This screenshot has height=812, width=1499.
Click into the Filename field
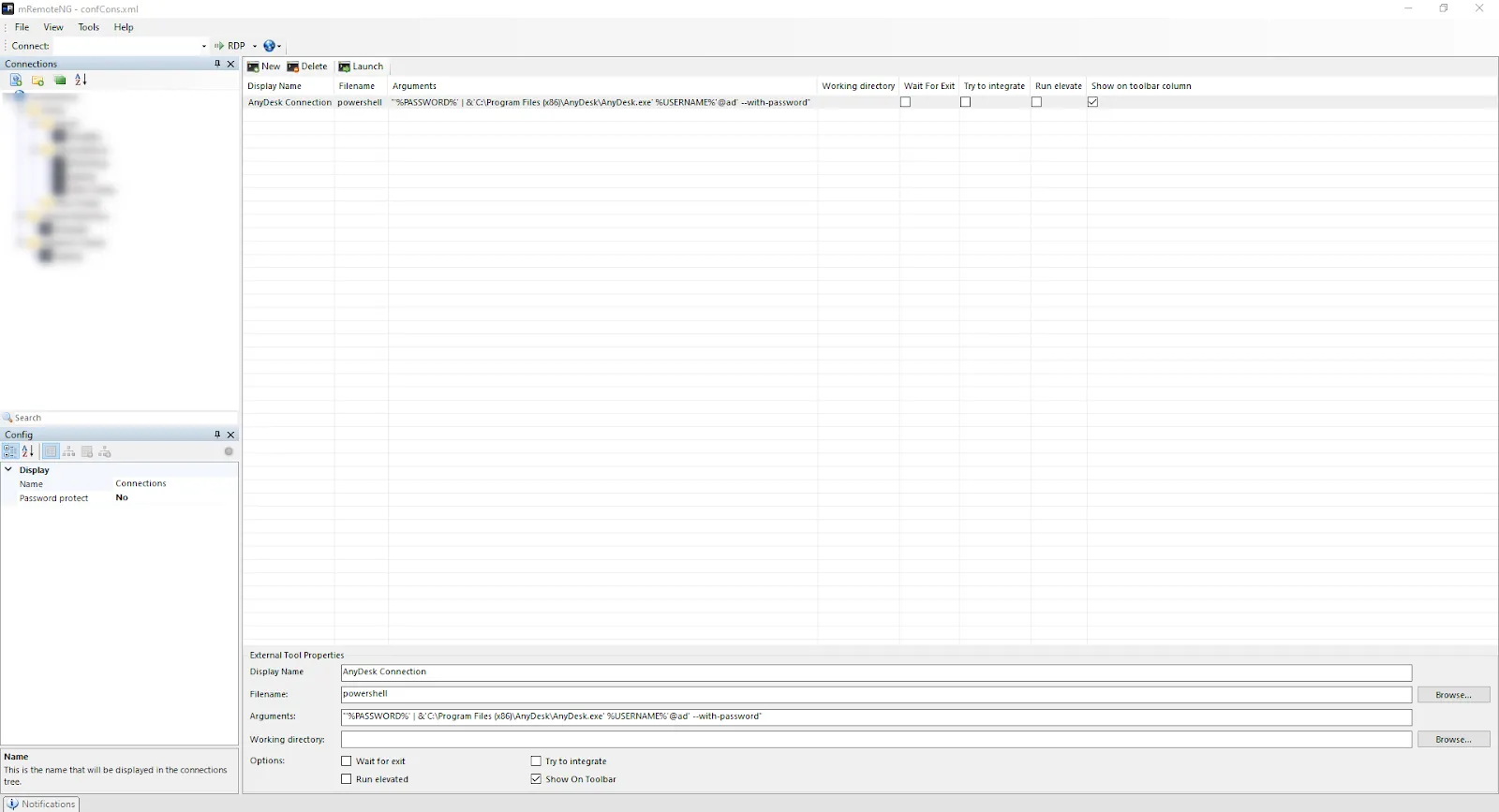876,695
